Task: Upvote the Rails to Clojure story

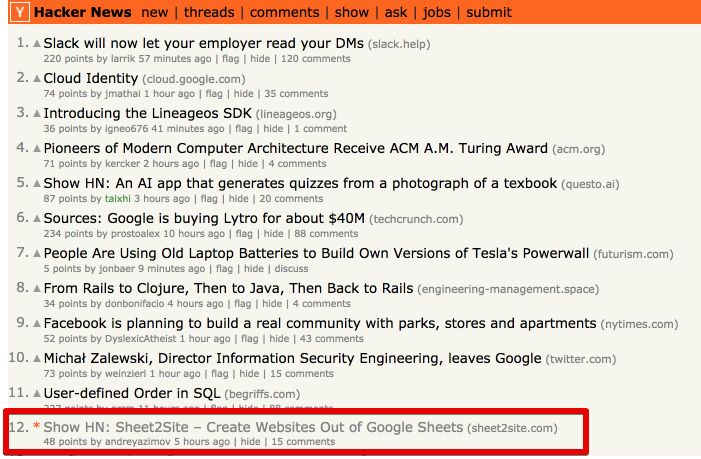Action: coord(37,289)
